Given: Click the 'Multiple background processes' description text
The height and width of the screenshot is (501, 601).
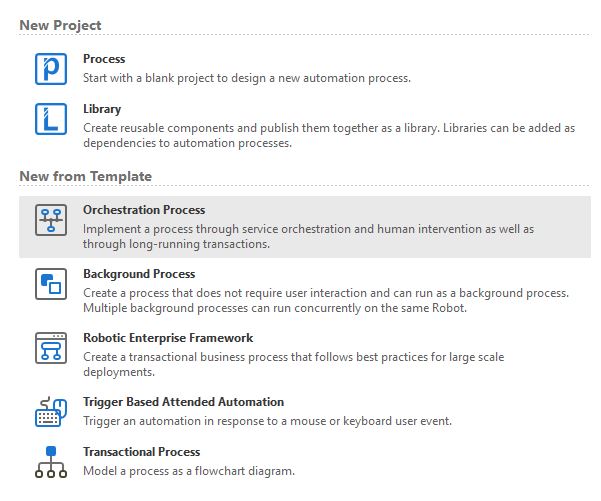Looking at the screenshot, I should tap(275, 308).
